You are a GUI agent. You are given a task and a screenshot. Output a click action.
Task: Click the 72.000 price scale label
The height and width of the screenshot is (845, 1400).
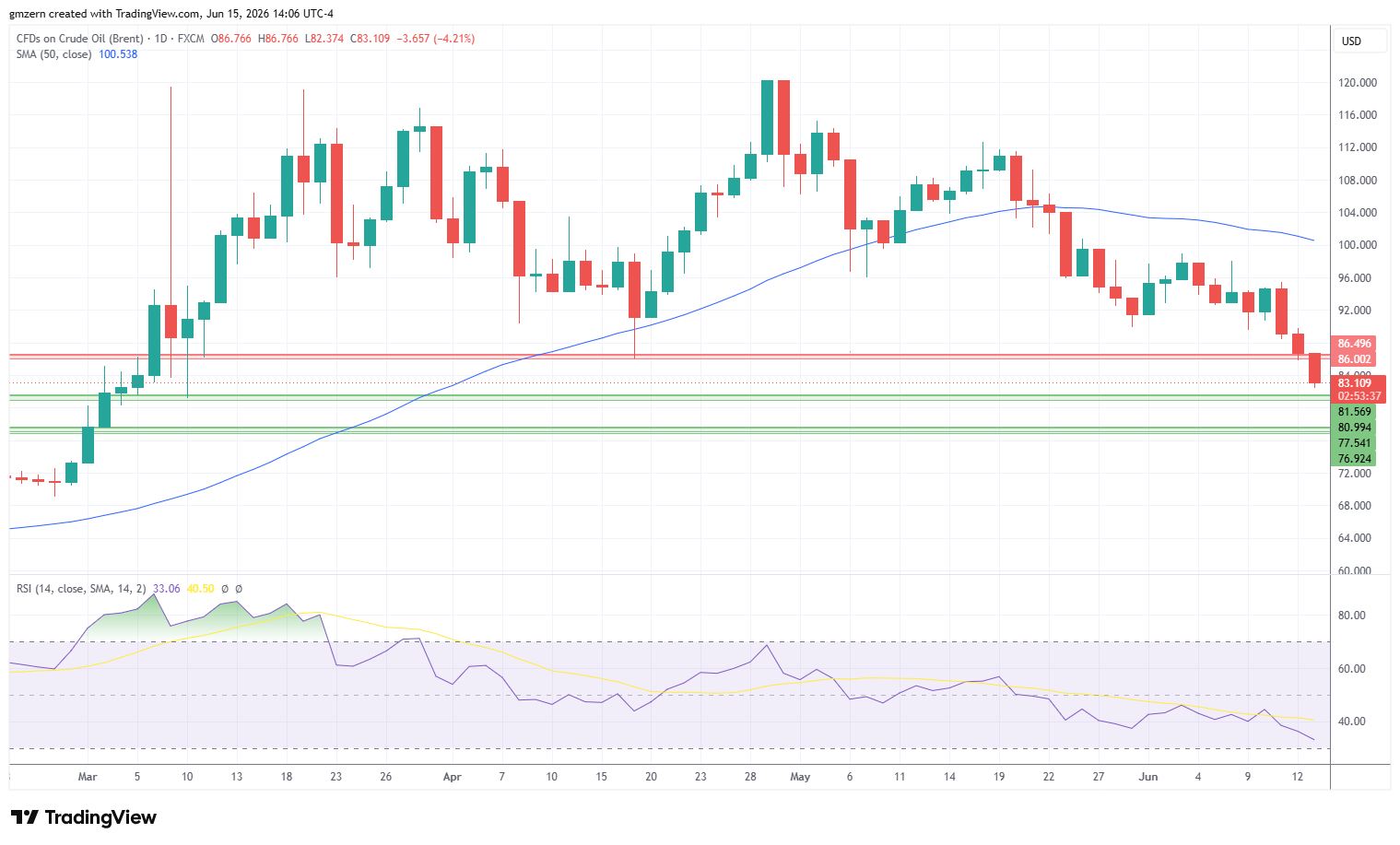(1355, 474)
